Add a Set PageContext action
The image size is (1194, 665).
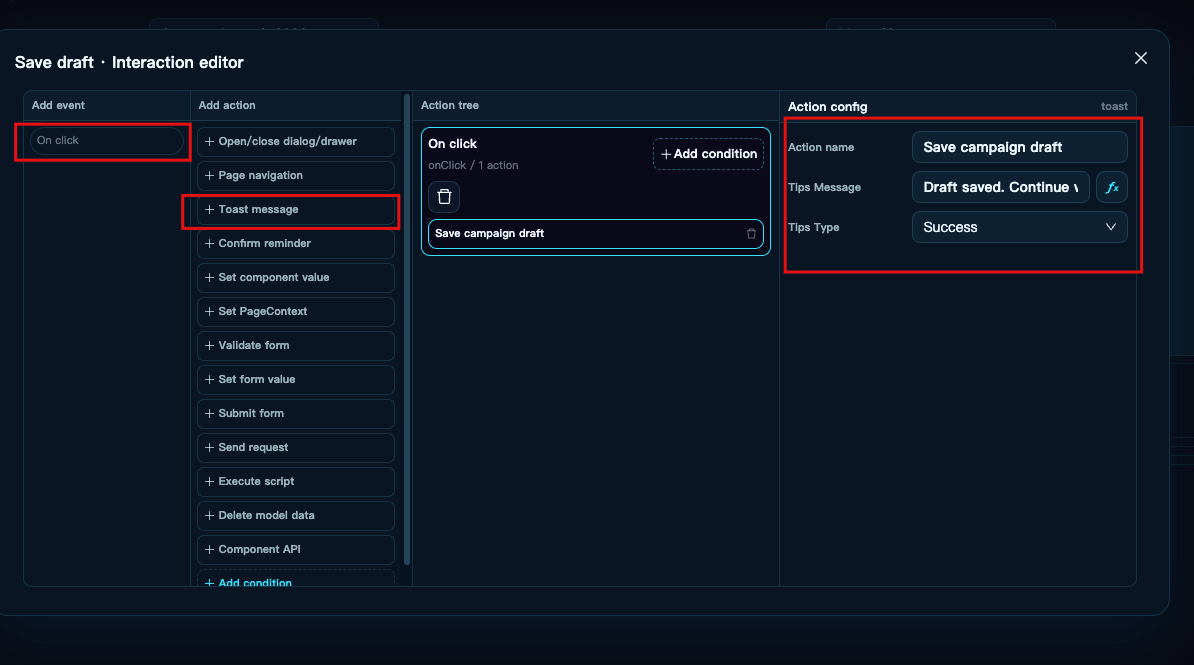[x=295, y=312]
